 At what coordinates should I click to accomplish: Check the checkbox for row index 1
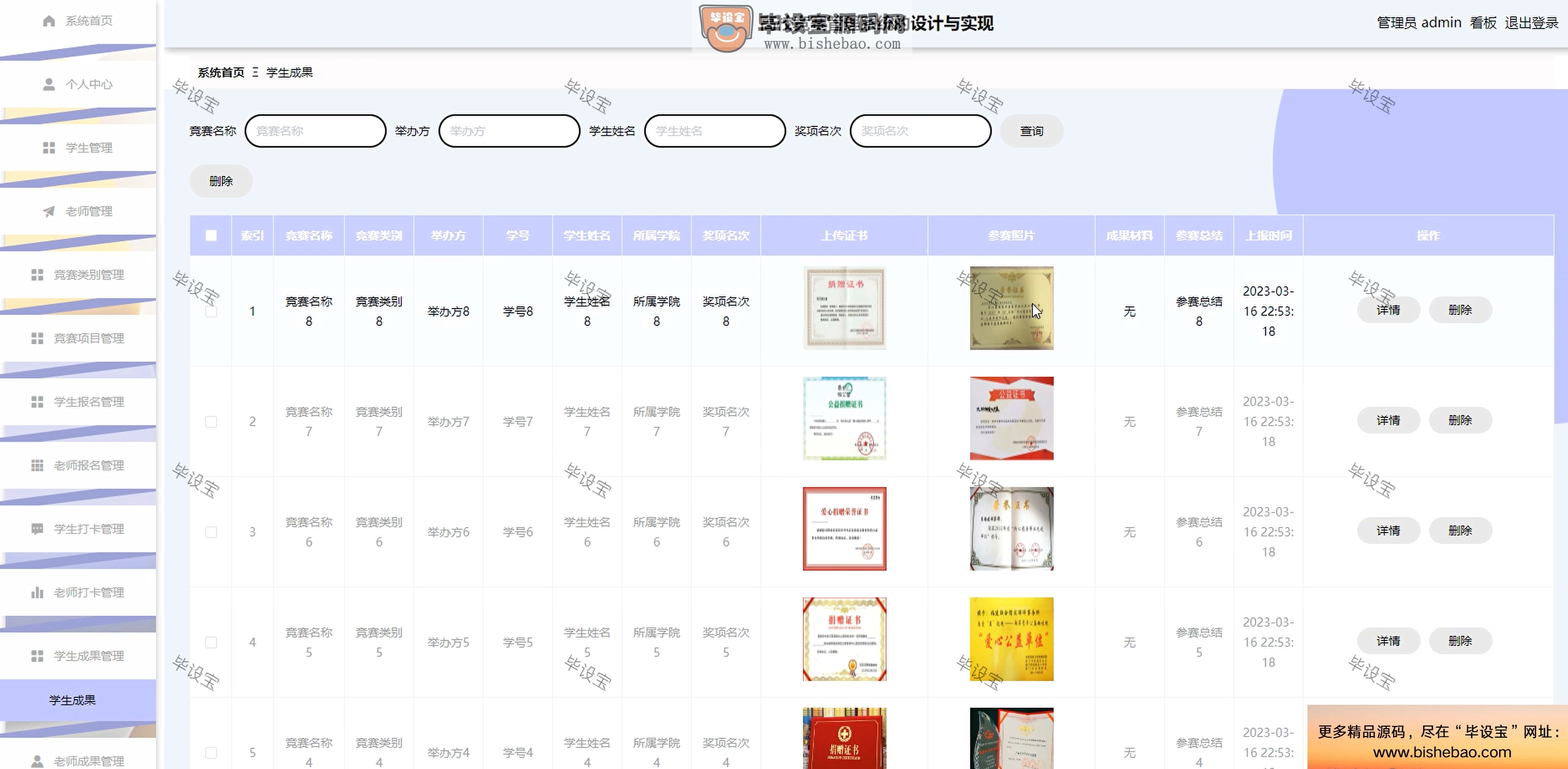pos(211,311)
